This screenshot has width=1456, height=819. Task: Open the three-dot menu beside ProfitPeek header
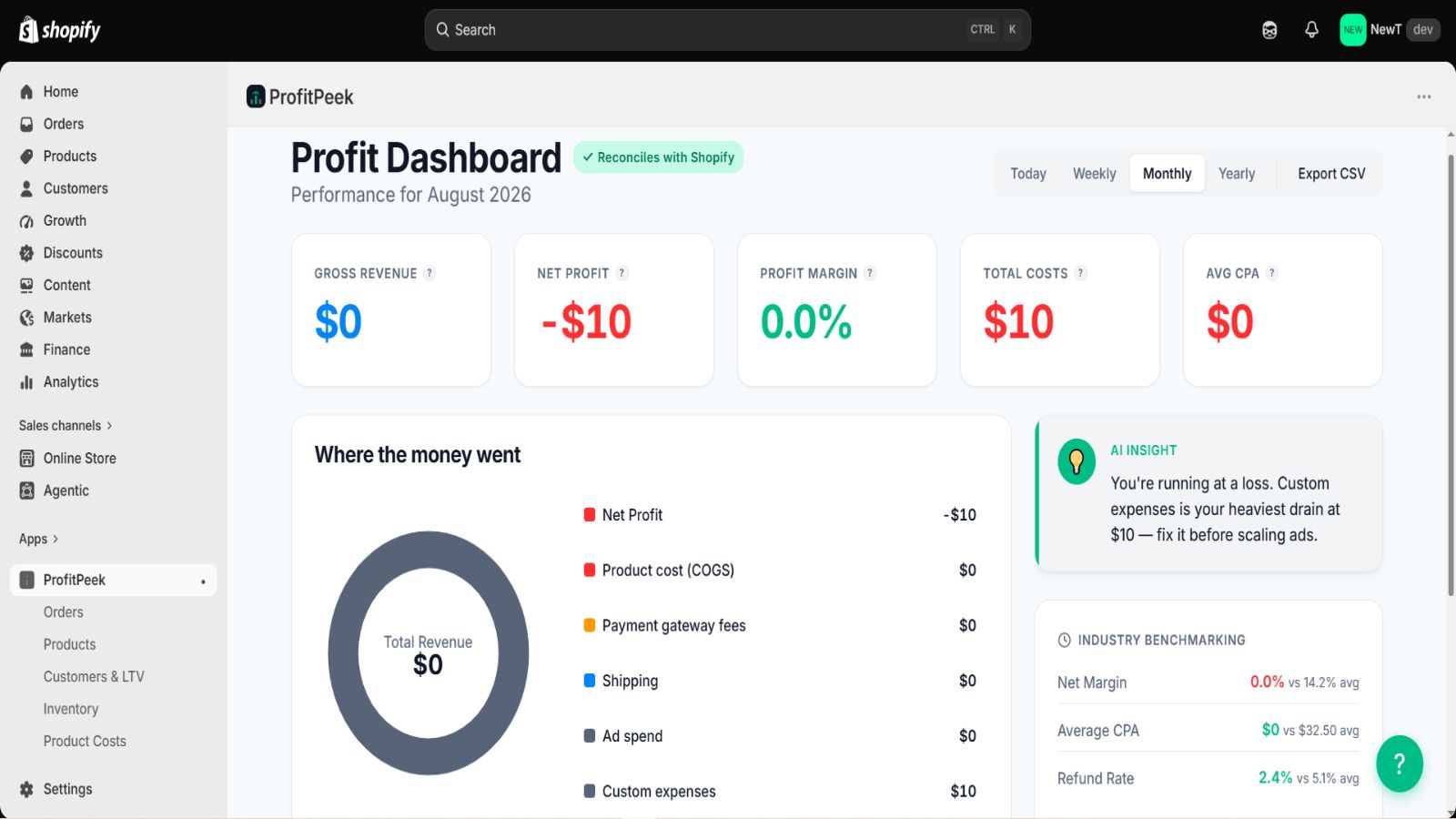[x=1424, y=96]
